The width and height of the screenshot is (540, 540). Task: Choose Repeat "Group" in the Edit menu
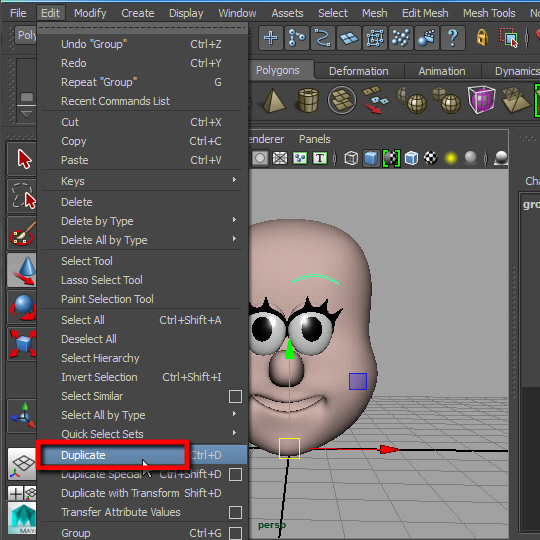coord(142,82)
